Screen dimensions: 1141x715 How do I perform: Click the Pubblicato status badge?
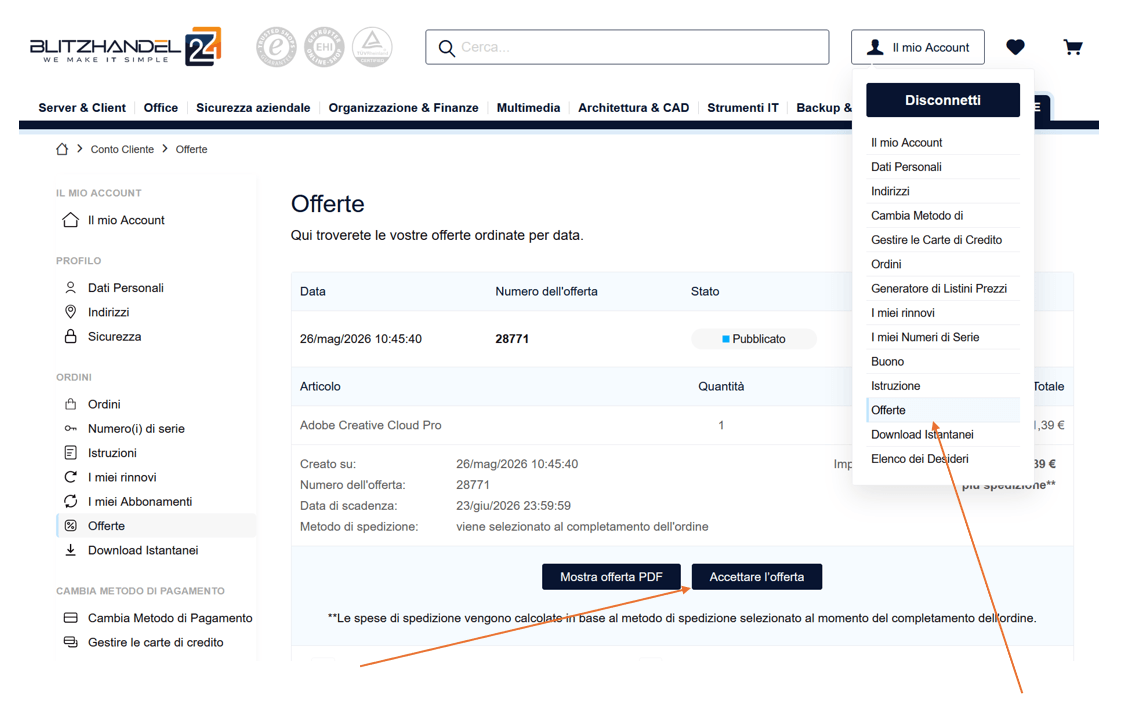click(754, 339)
